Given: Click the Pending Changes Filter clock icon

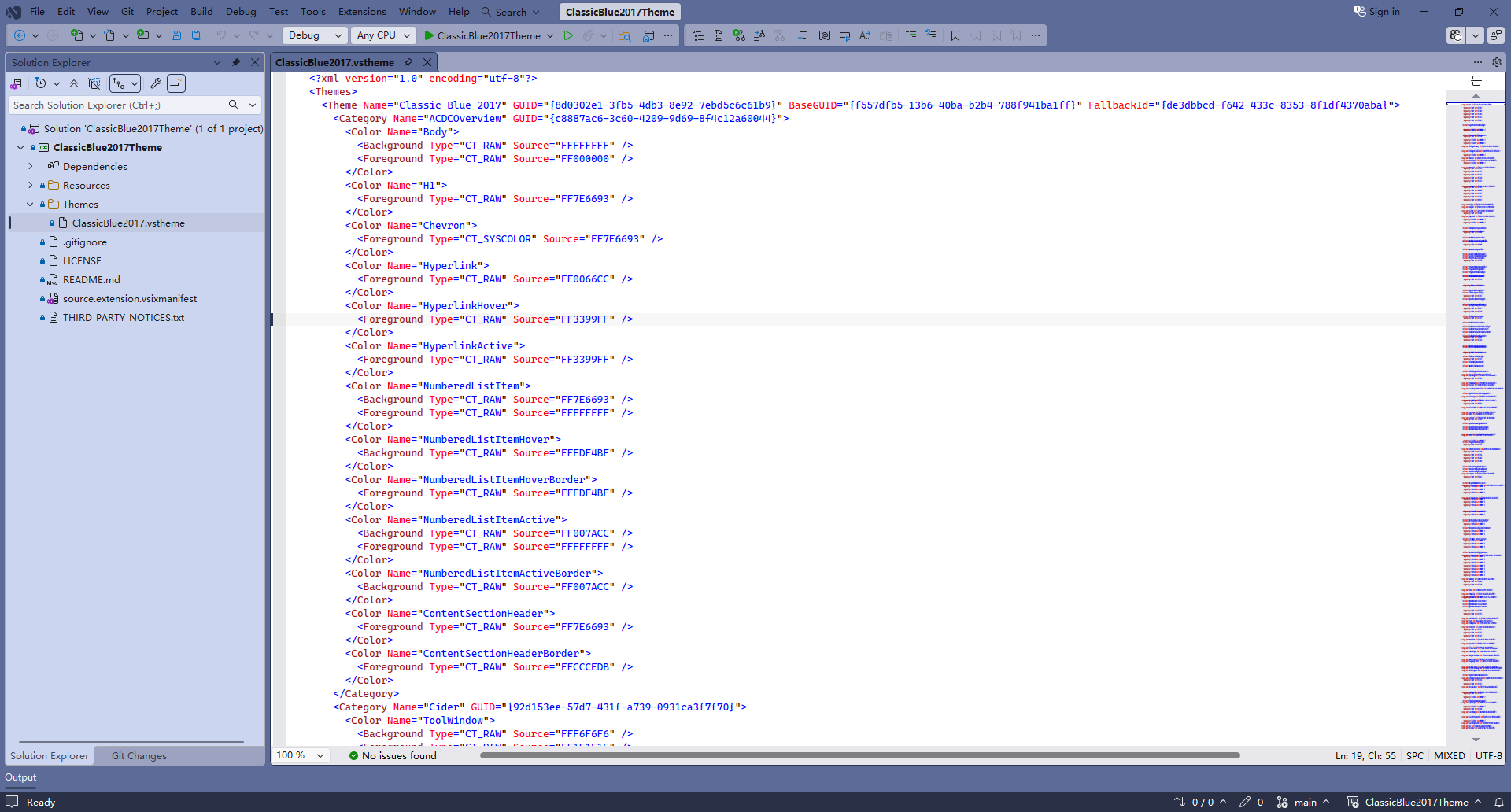Looking at the screenshot, I should click(x=41, y=83).
